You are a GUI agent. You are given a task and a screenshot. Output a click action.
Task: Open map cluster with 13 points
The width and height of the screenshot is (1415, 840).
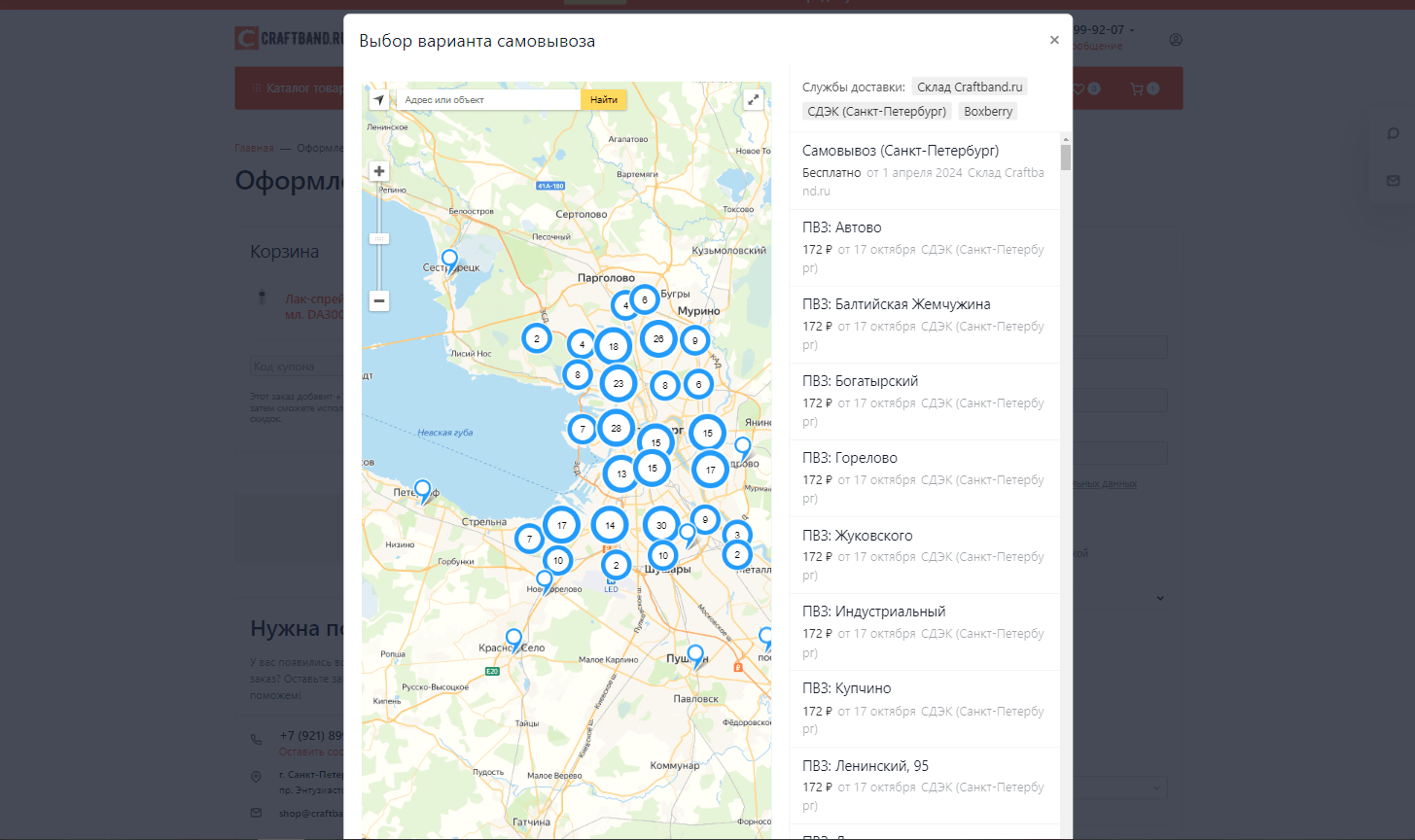pos(621,473)
